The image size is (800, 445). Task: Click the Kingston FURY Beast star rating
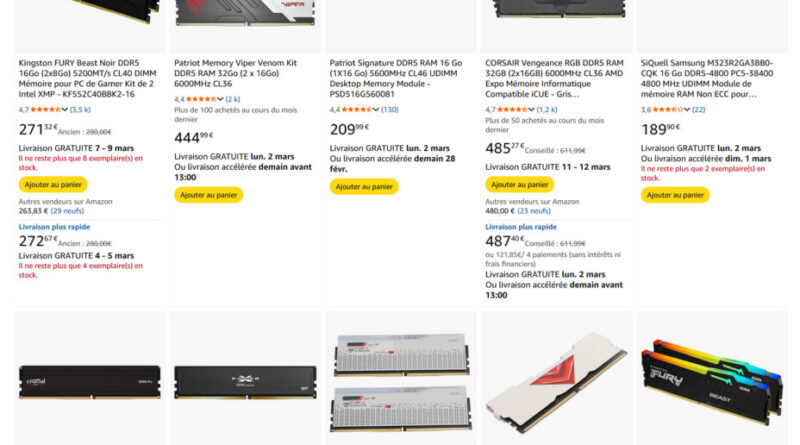tap(46, 109)
